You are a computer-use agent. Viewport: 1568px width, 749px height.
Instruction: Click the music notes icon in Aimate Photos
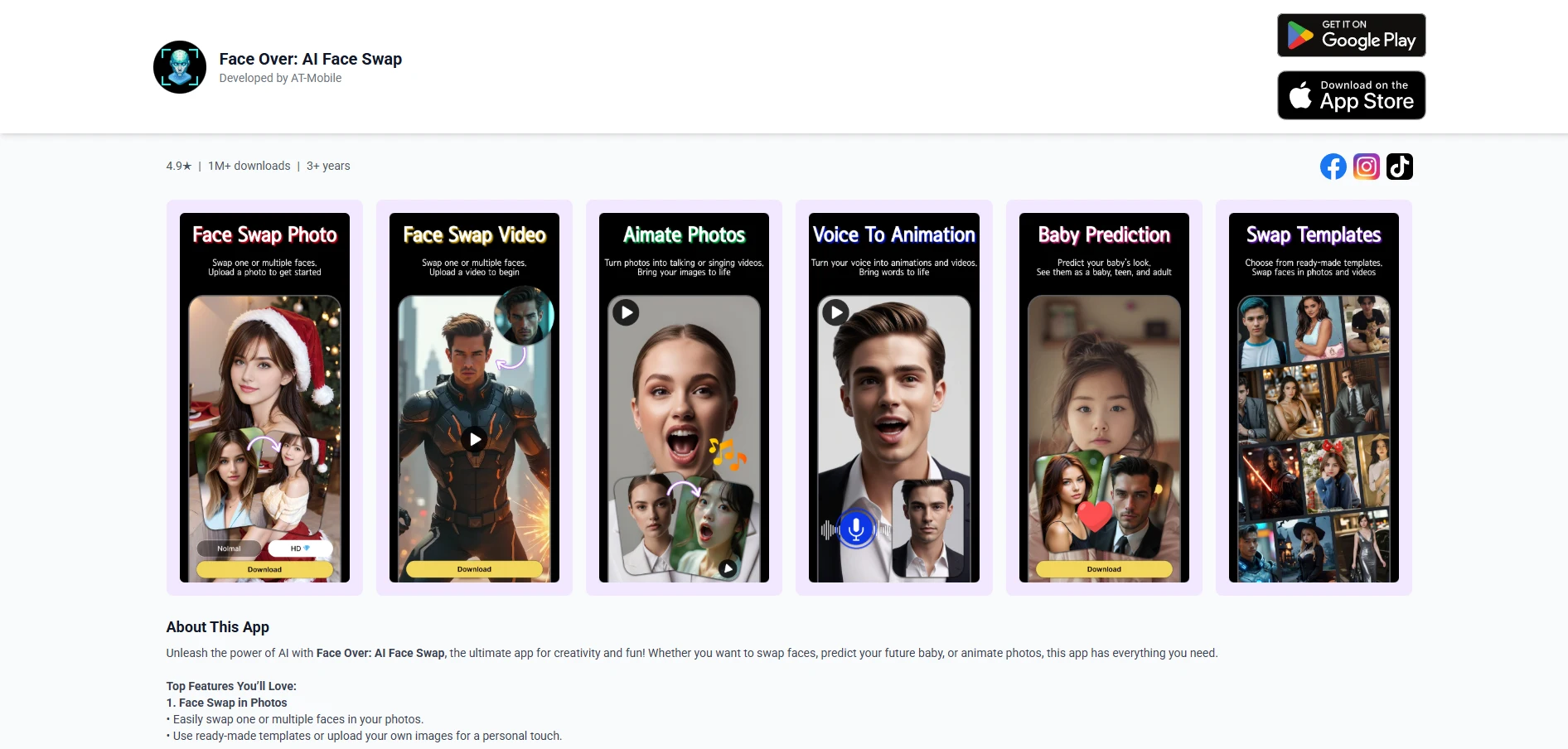pyautogui.click(x=727, y=453)
